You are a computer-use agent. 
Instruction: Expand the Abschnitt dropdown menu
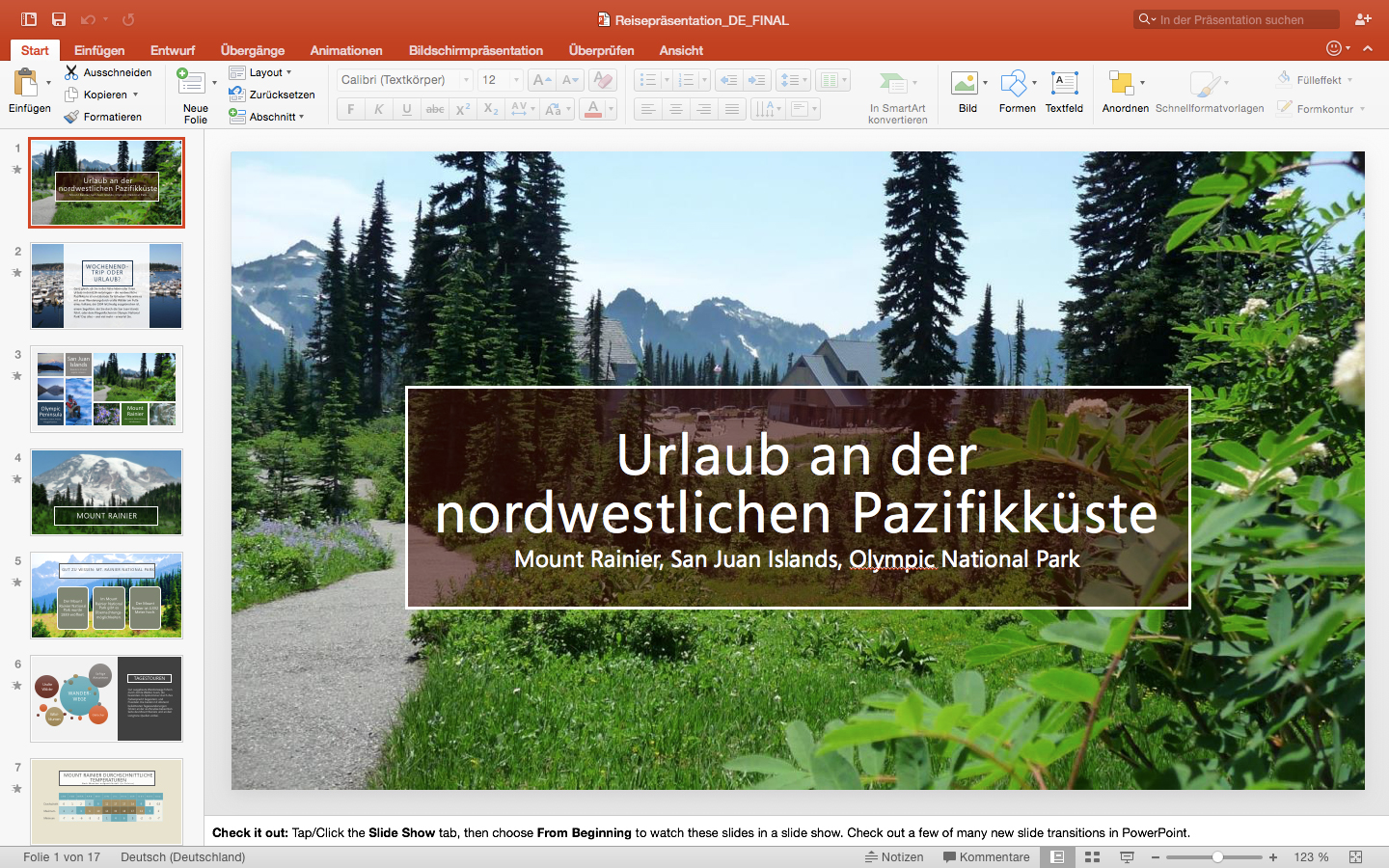click(x=267, y=117)
